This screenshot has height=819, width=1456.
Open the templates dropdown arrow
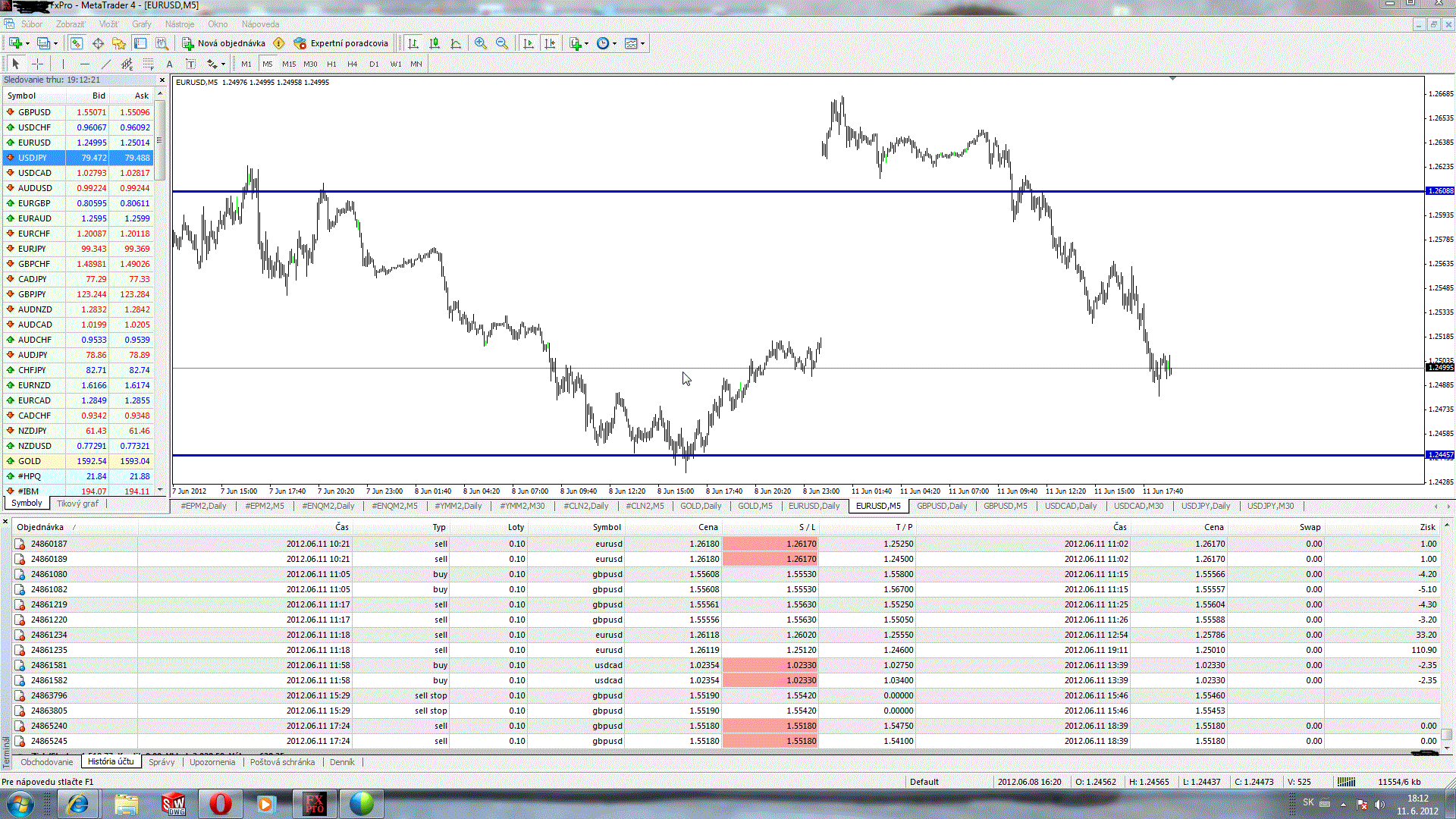(x=643, y=43)
